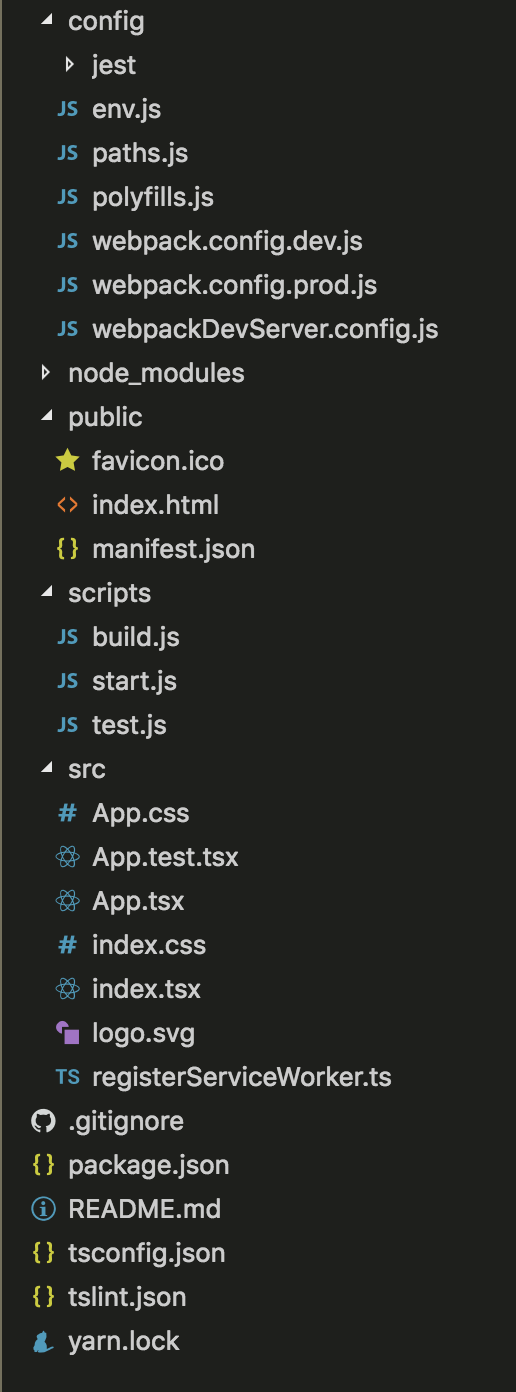
Task: Open App.test.tsx file
Action: point(165,857)
